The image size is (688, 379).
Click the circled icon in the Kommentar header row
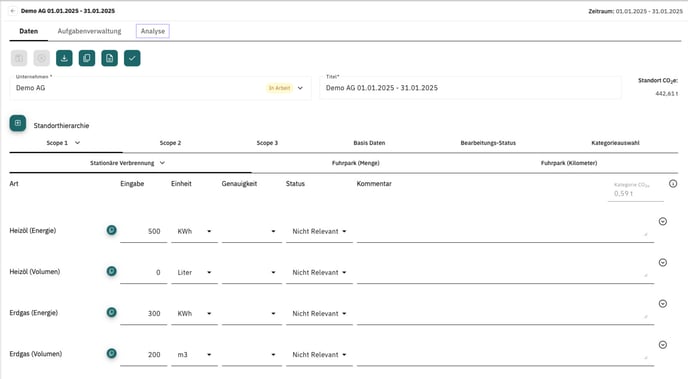tap(673, 183)
